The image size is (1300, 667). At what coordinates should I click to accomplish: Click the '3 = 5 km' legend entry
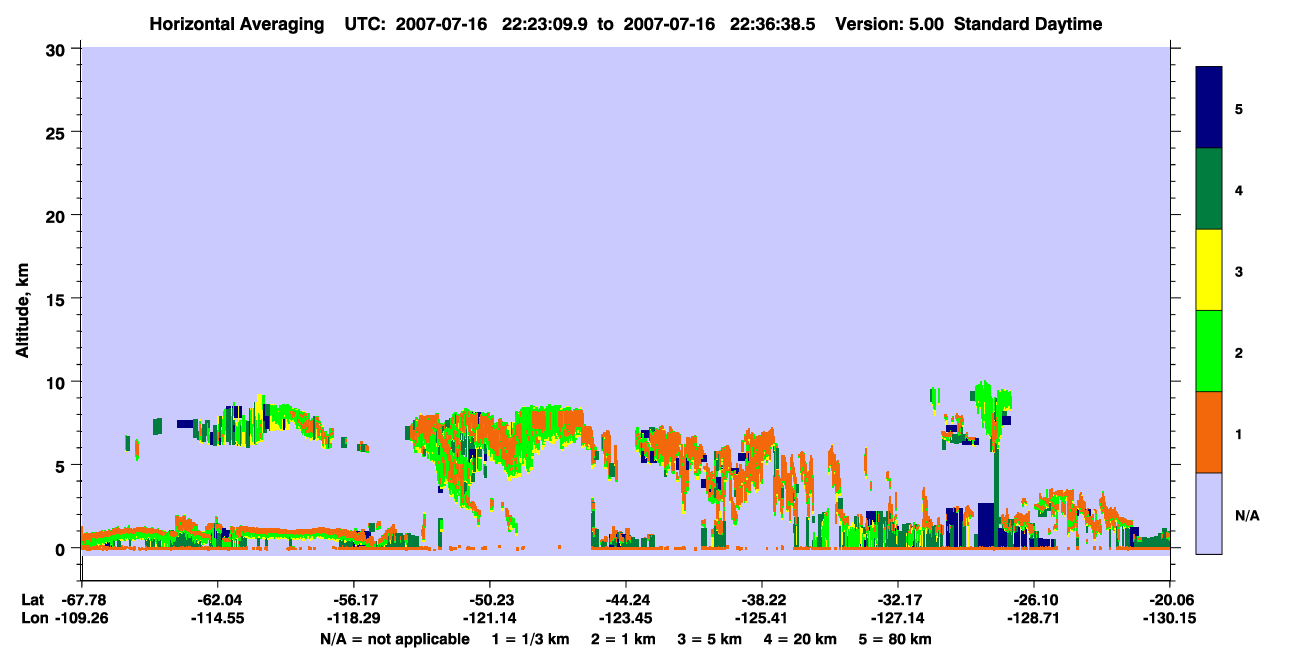click(710, 639)
